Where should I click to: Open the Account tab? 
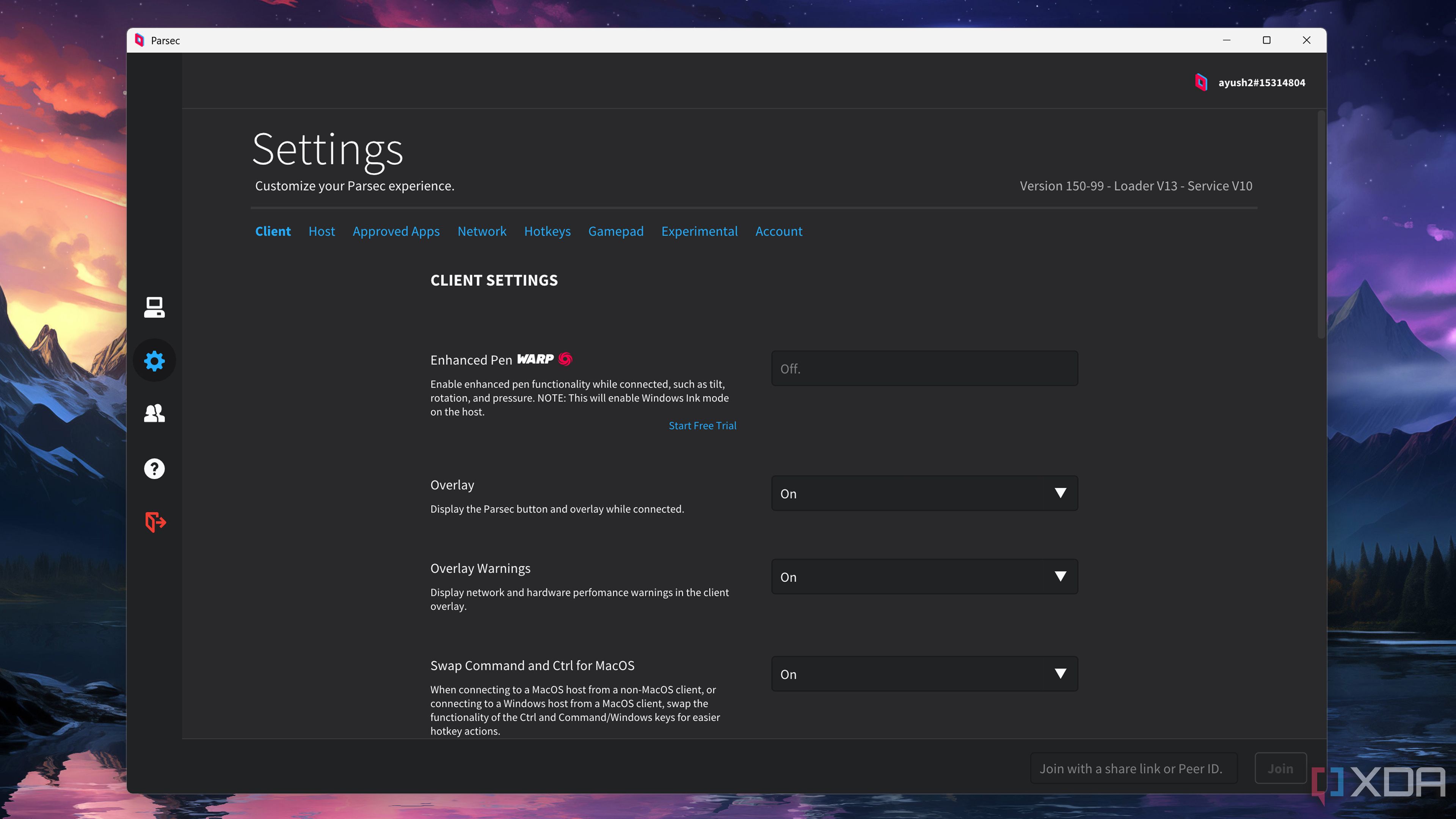pos(778,231)
